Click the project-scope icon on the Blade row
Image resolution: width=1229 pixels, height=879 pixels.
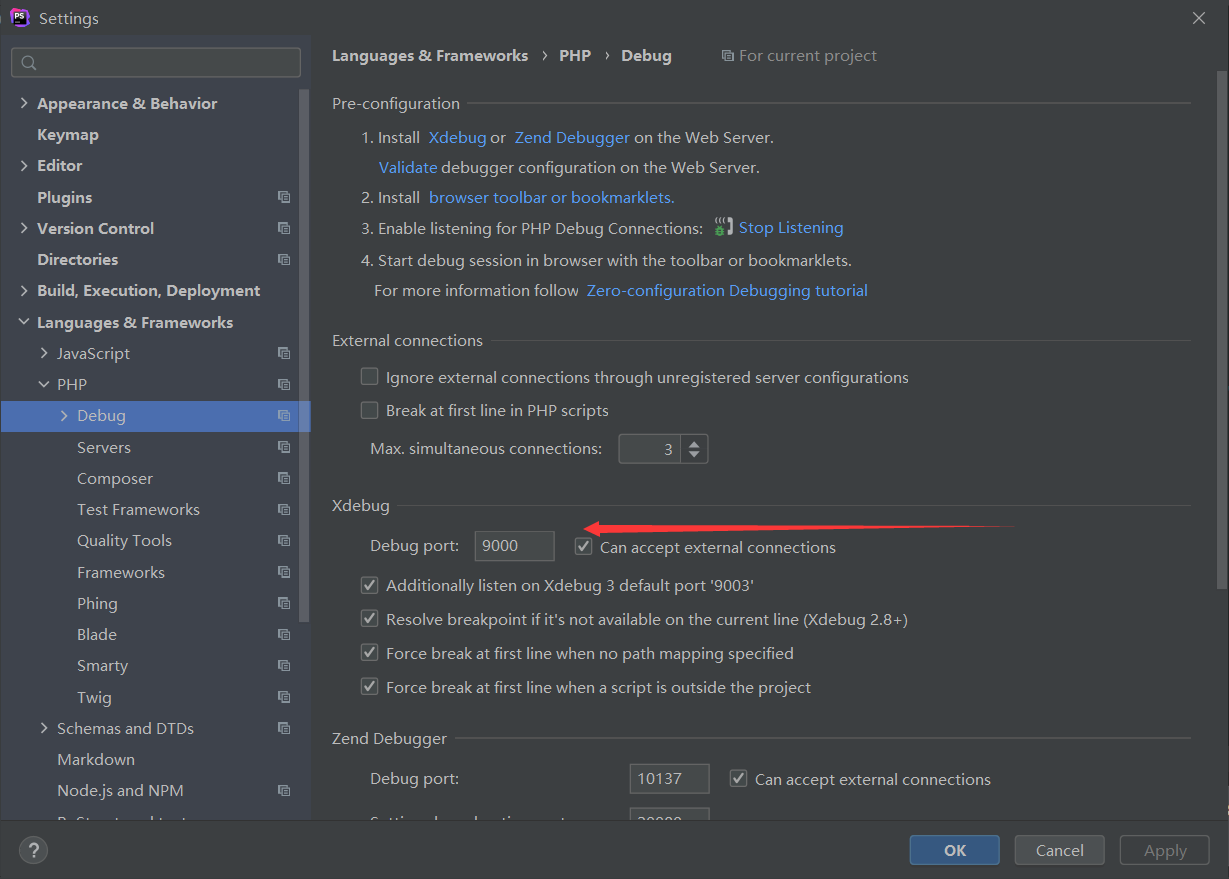(284, 635)
